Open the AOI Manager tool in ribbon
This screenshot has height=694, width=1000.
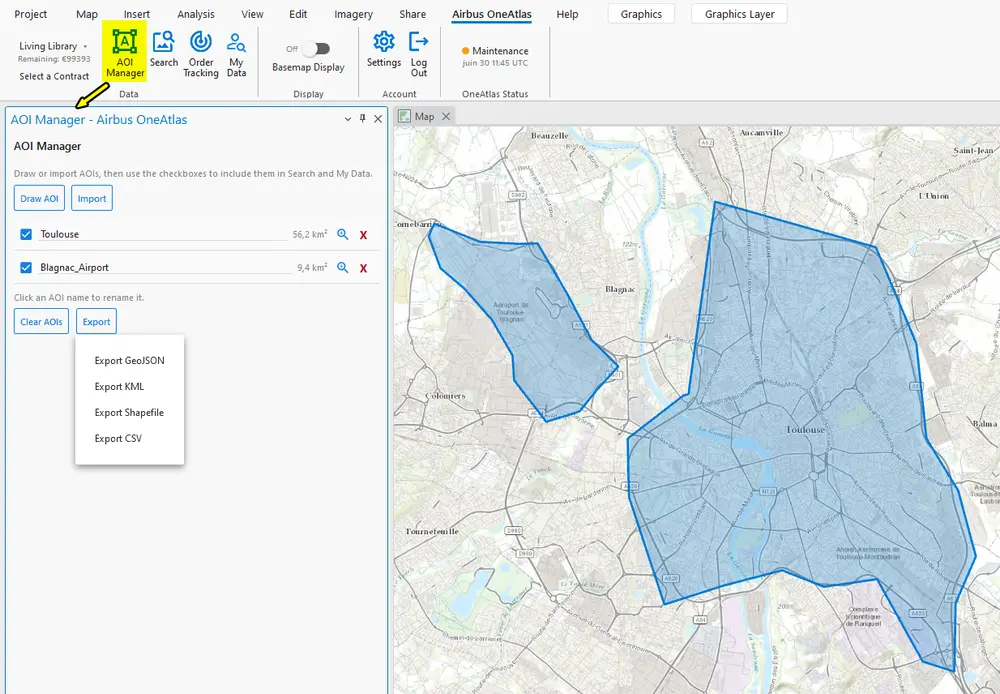(x=124, y=54)
